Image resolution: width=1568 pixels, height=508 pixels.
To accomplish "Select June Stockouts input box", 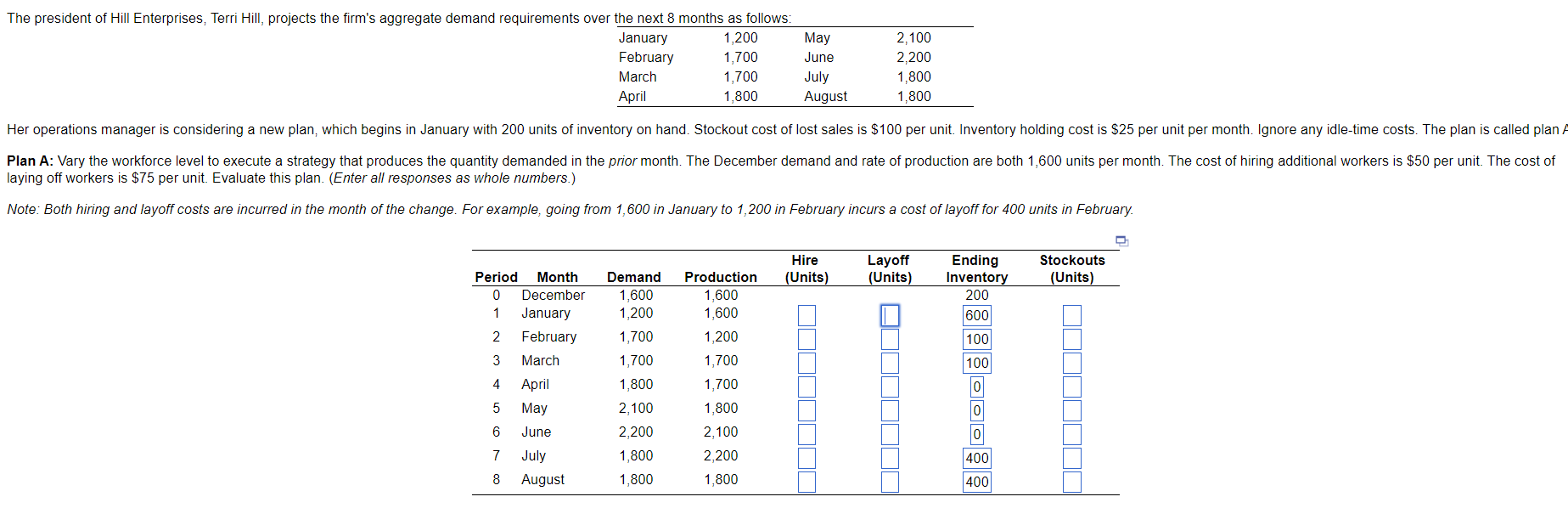I will pyautogui.click(x=1072, y=435).
